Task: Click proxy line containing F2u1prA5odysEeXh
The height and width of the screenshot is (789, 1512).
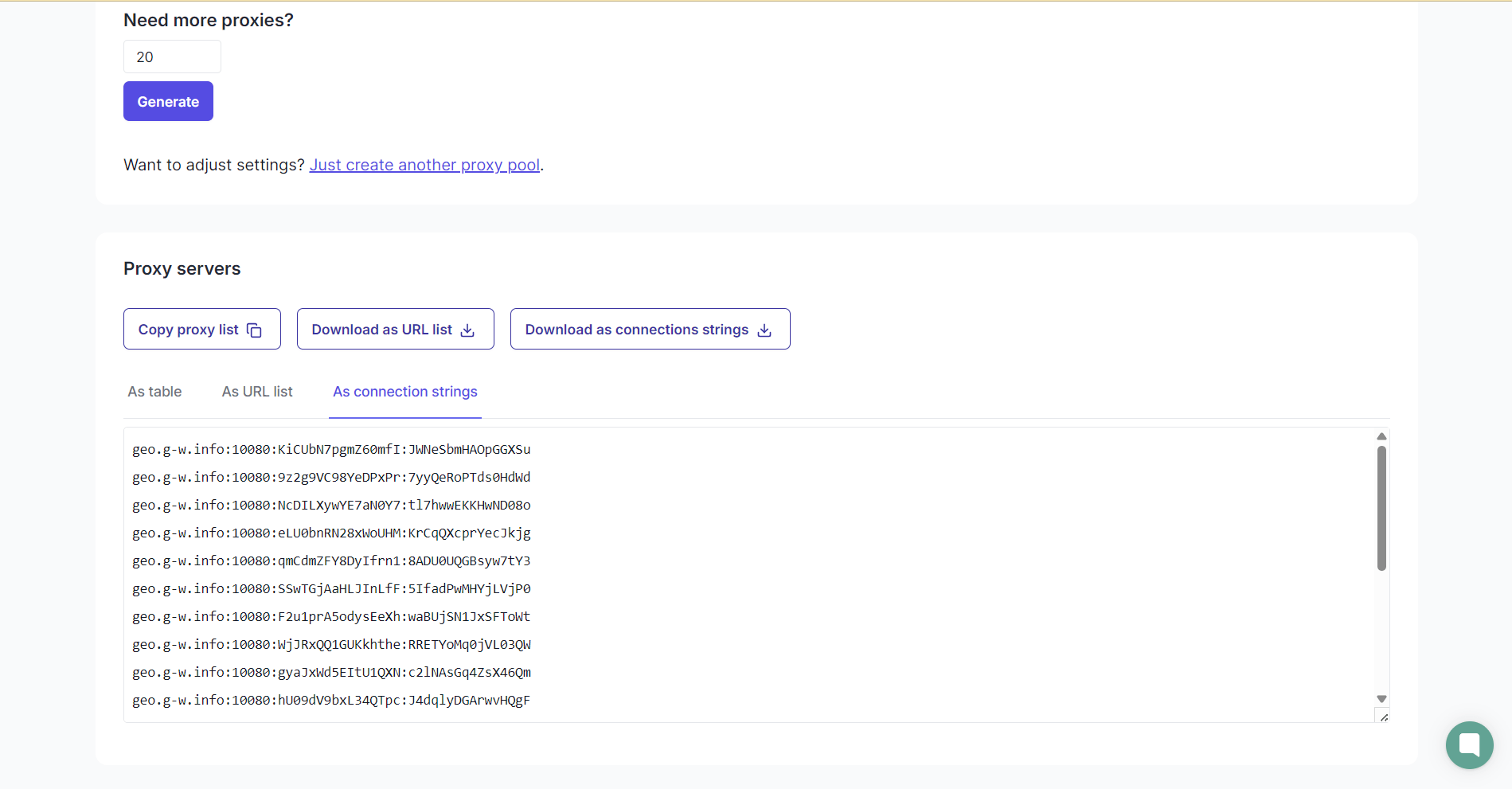Action: (331, 616)
